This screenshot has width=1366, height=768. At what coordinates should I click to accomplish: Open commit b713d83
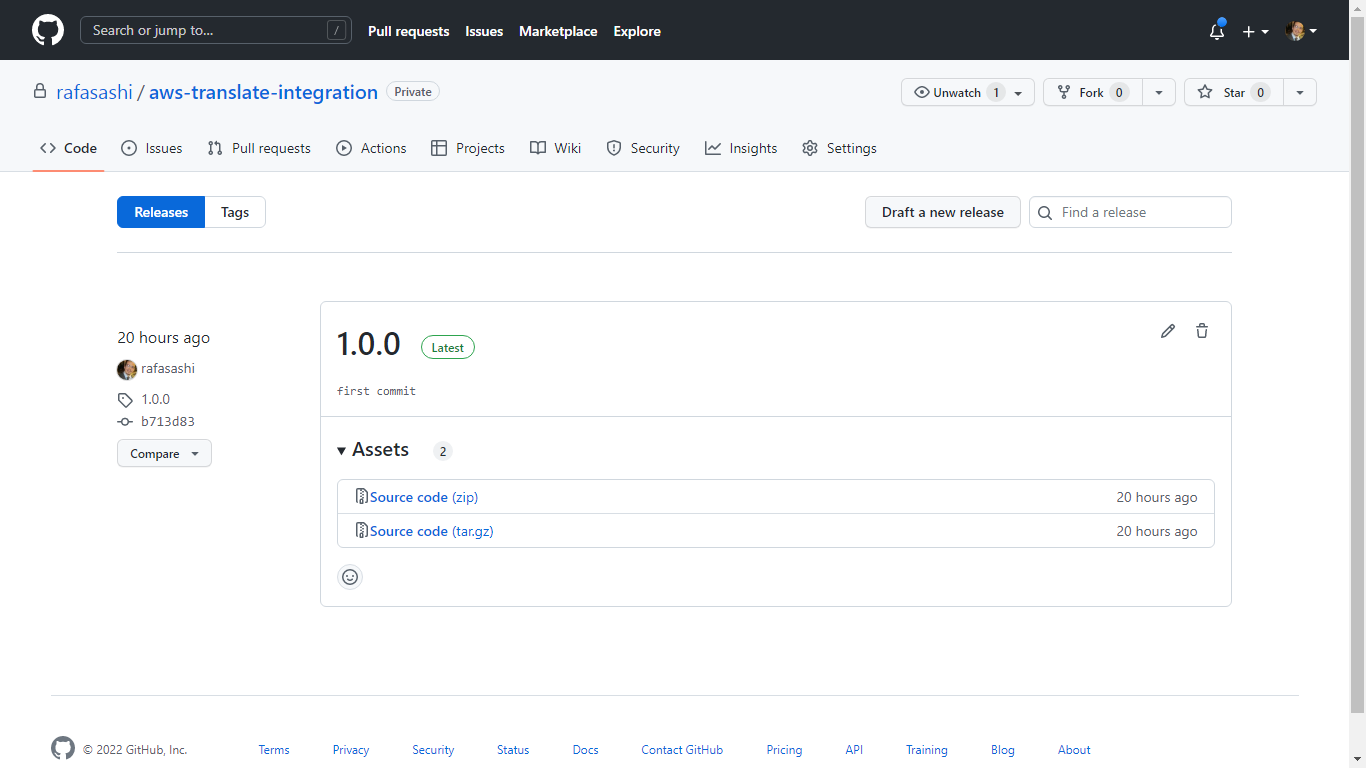(168, 422)
